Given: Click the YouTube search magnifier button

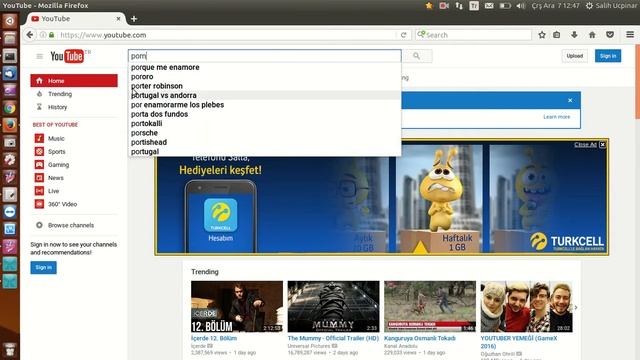Looking at the screenshot, I should pos(416,56).
